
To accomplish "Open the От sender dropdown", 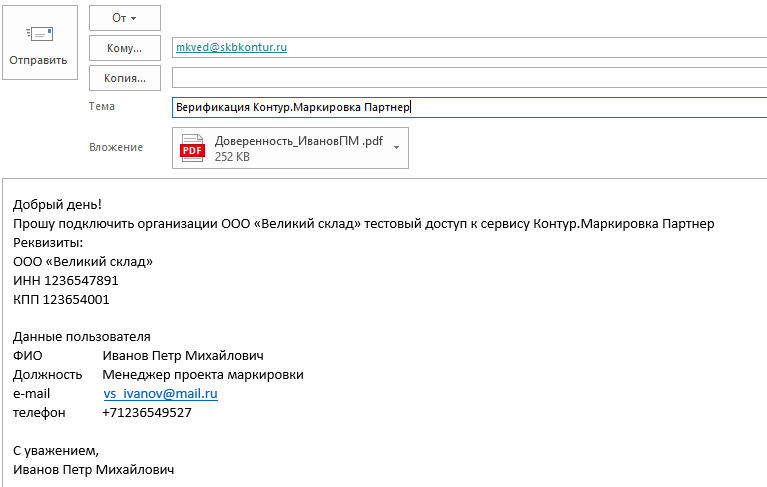I will [x=125, y=18].
